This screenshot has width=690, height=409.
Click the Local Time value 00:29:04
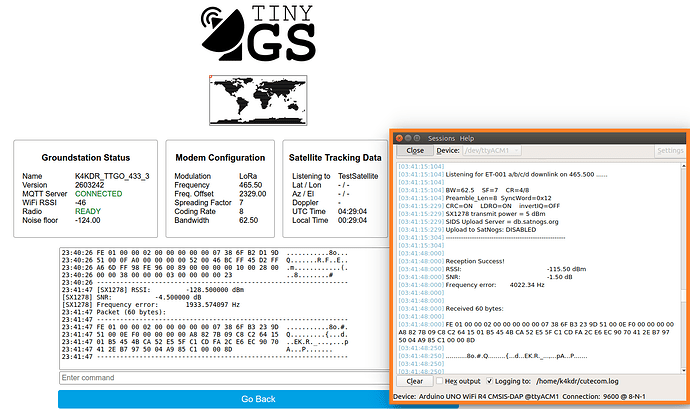click(x=352, y=220)
